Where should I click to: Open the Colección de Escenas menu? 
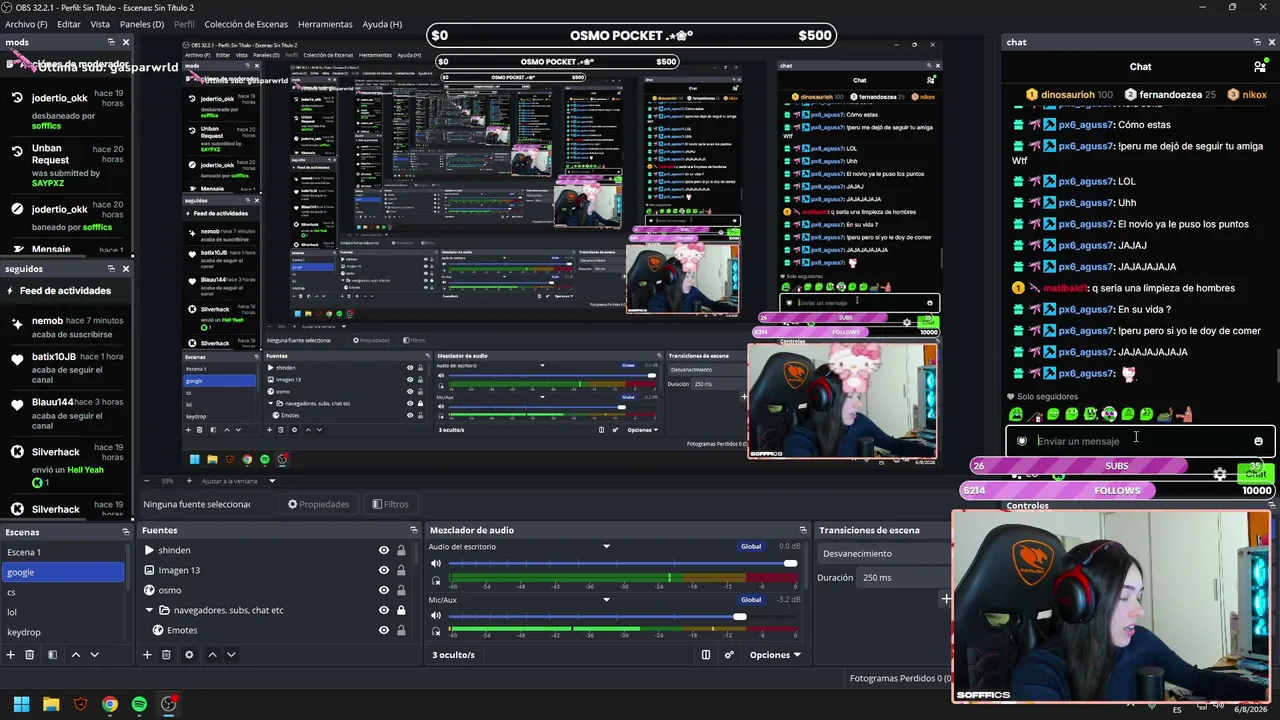point(246,24)
